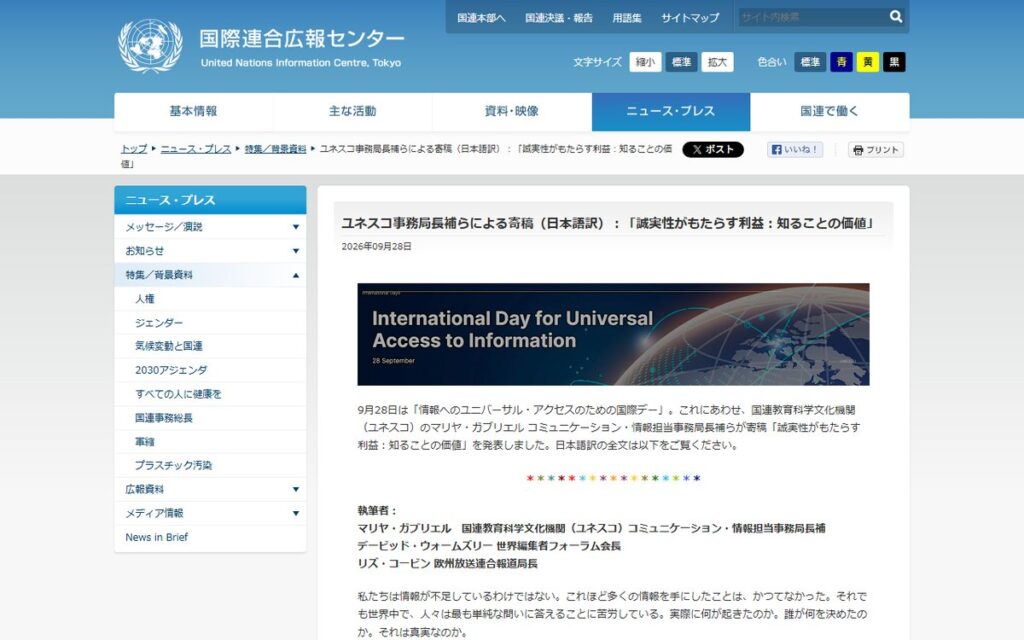1024x640 pixels.
Task: Focus the サイト内検索 search field
Action: (x=812, y=17)
